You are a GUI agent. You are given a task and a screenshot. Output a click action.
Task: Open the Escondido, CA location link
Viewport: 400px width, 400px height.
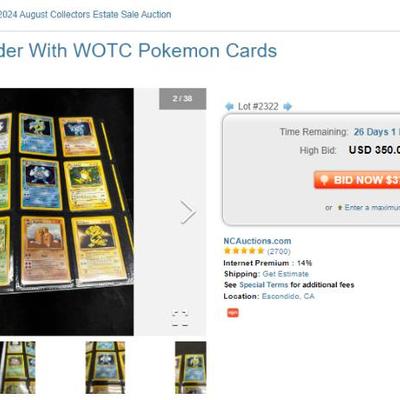tap(288, 296)
